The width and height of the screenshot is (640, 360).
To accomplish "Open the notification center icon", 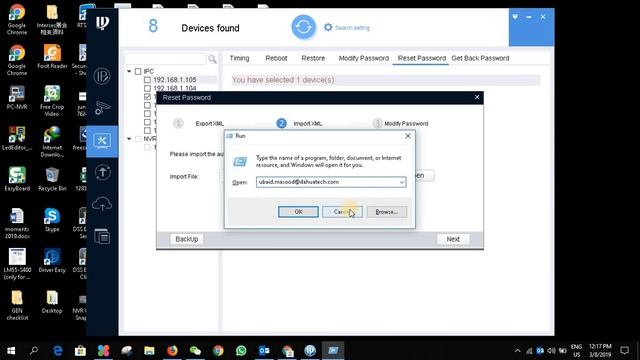I will [x=624, y=351].
